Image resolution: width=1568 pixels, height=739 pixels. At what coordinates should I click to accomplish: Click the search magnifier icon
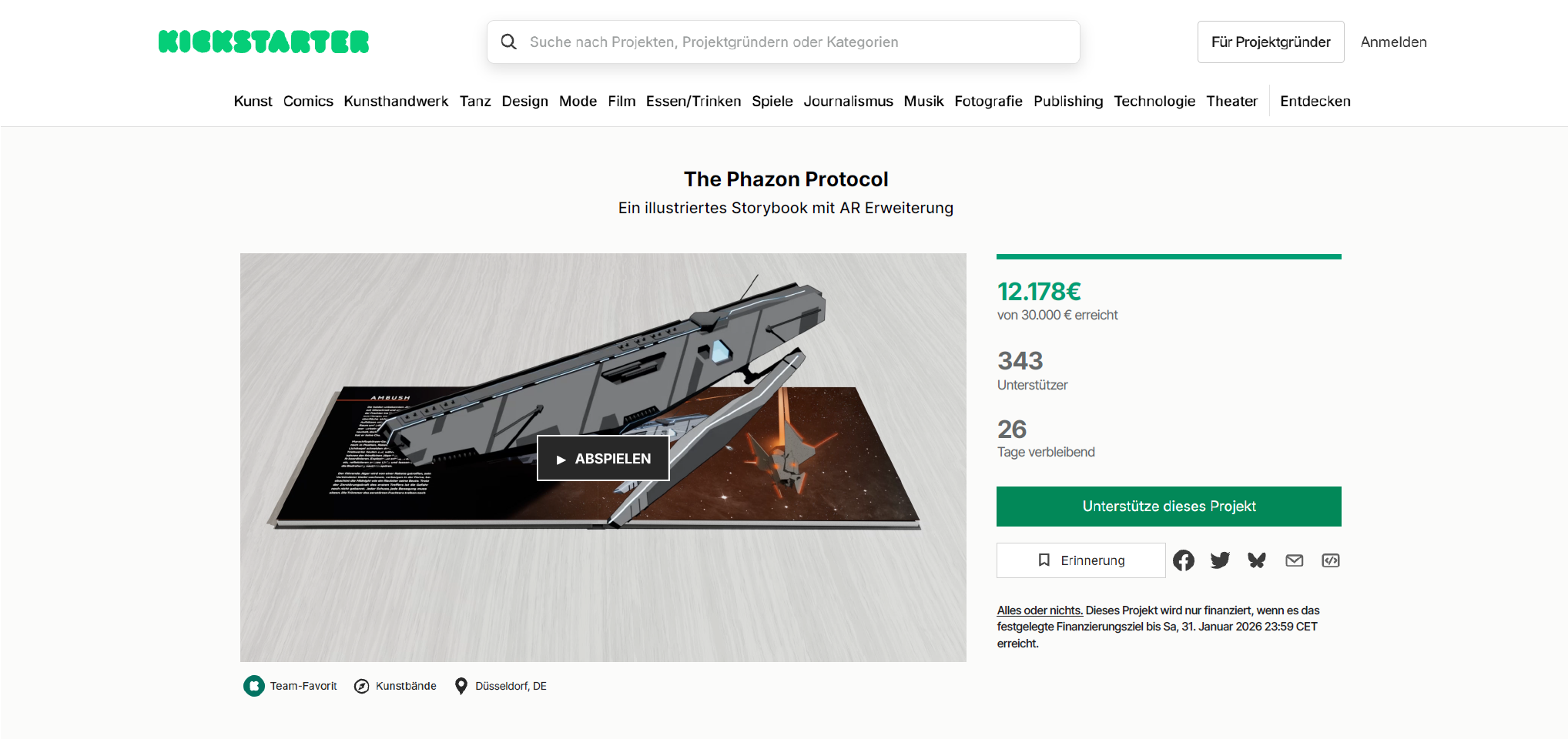(x=508, y=42)
